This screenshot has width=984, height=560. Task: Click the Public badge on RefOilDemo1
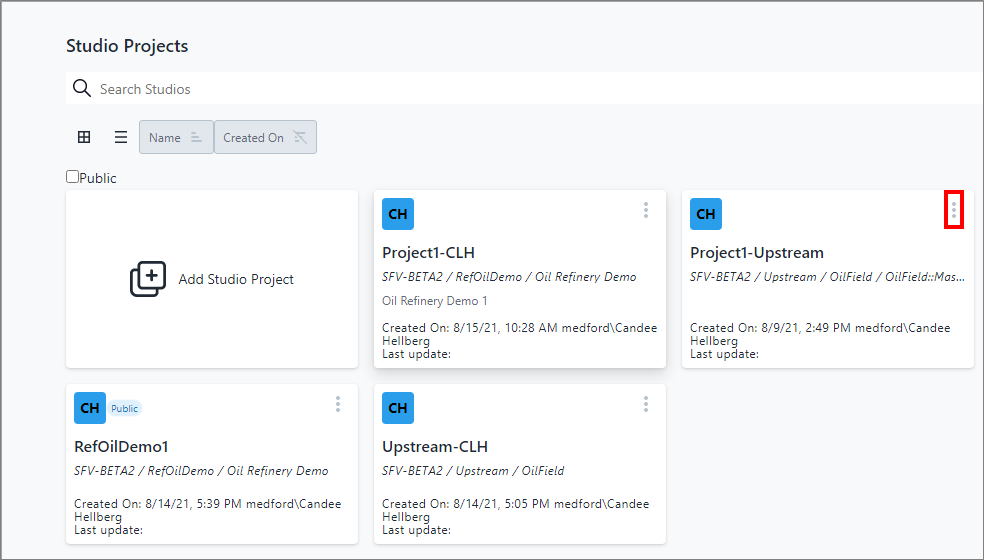tap(125, 408)
